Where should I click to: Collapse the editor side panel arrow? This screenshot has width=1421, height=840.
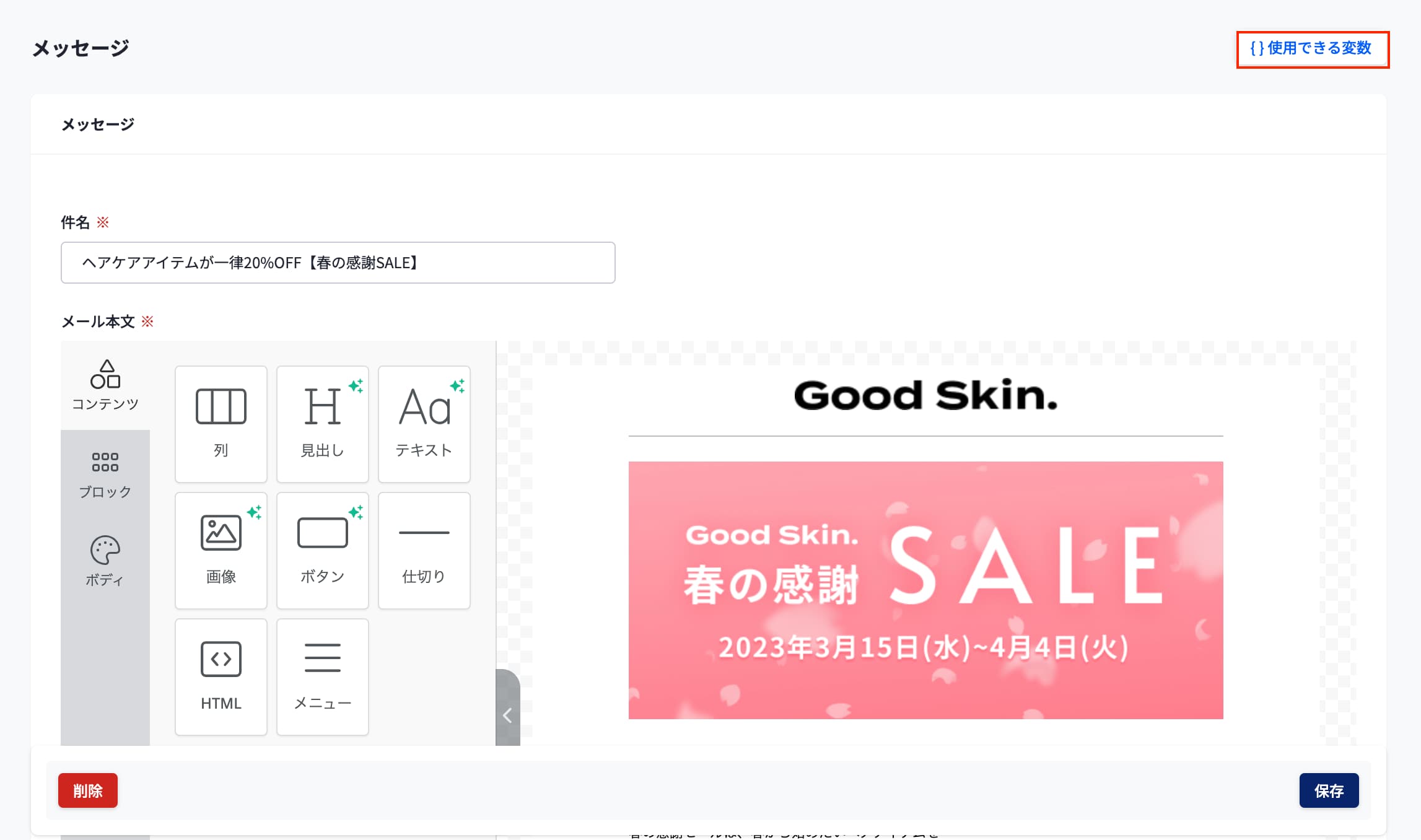[507, 715]
